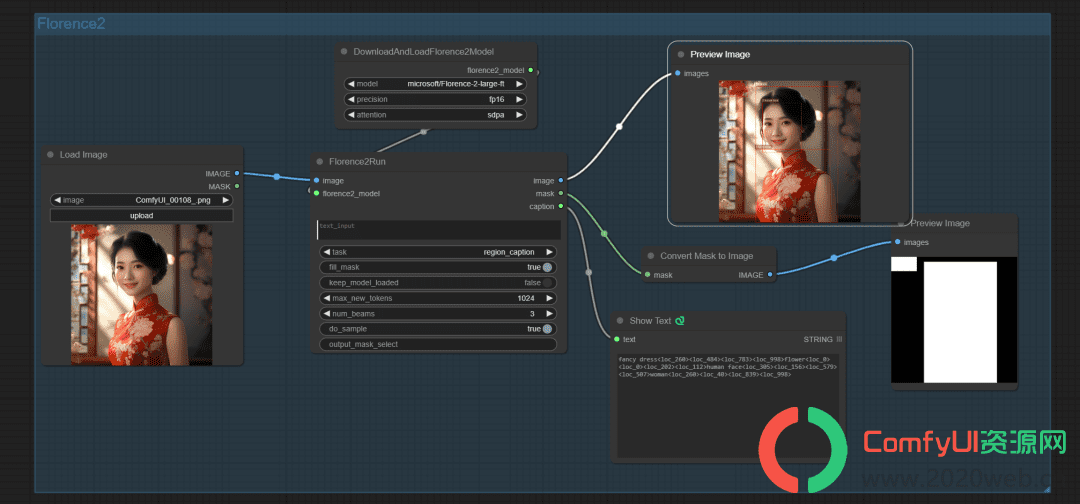Screen dimensions: 1080x504
Task: Click the black-and-white mask preview image
Action: 954,319
